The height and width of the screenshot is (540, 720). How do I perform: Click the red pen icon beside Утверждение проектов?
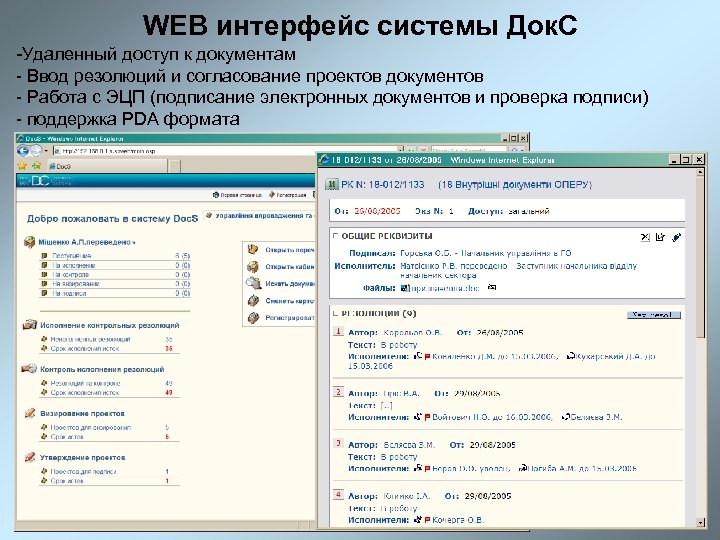[x=30, y=457]
